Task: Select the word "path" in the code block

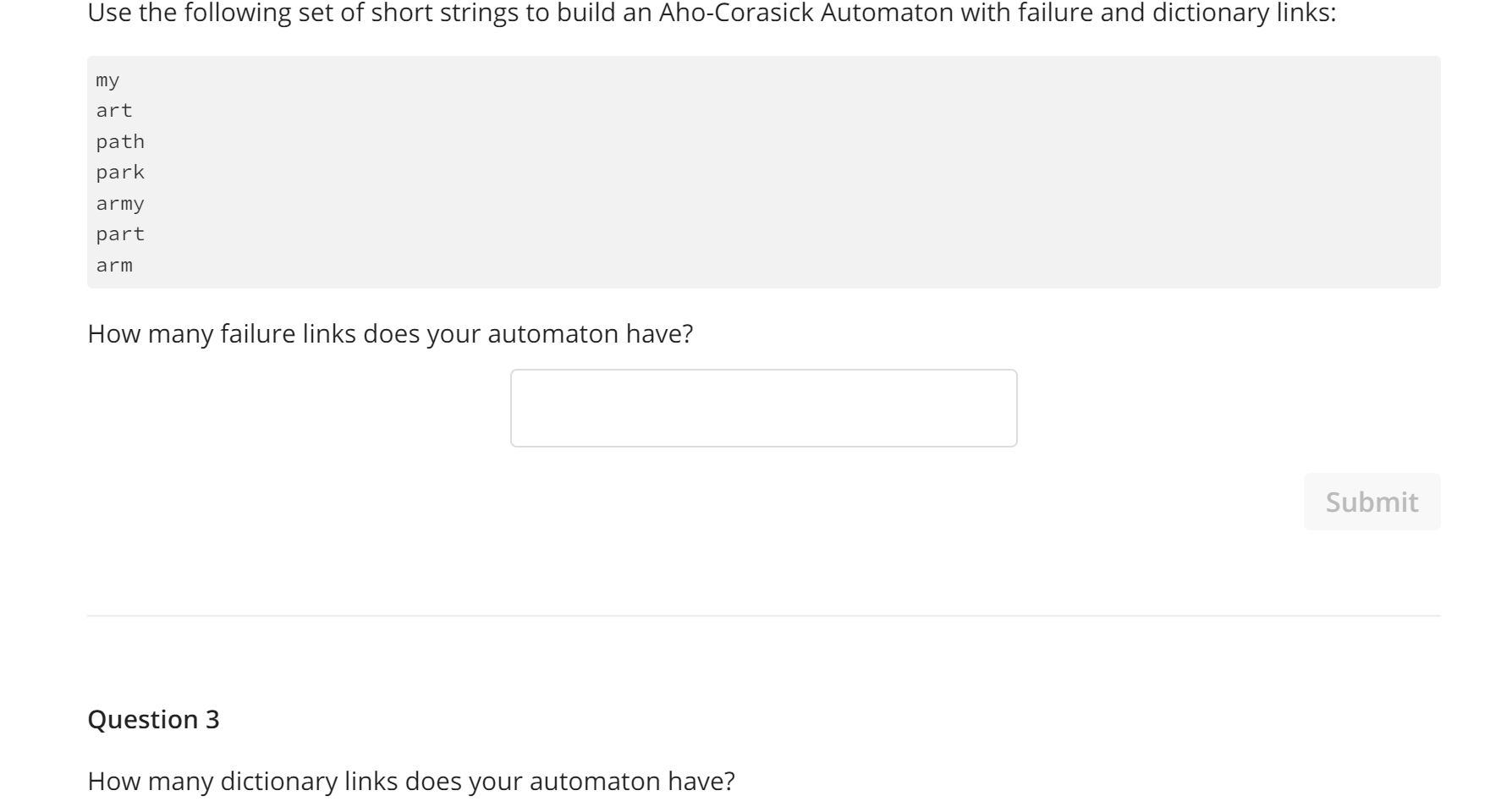Action: coord(119,140)
